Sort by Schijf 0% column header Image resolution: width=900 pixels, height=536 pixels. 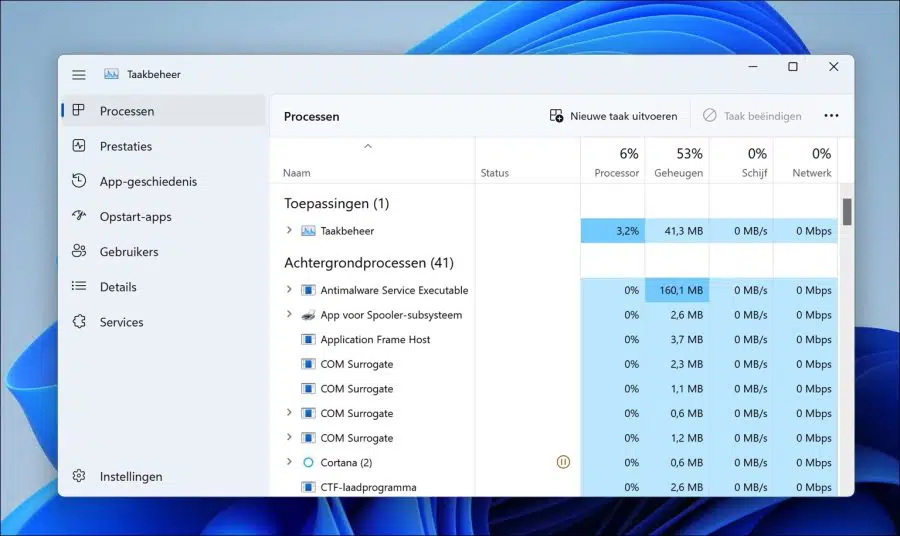pos(741,161)
